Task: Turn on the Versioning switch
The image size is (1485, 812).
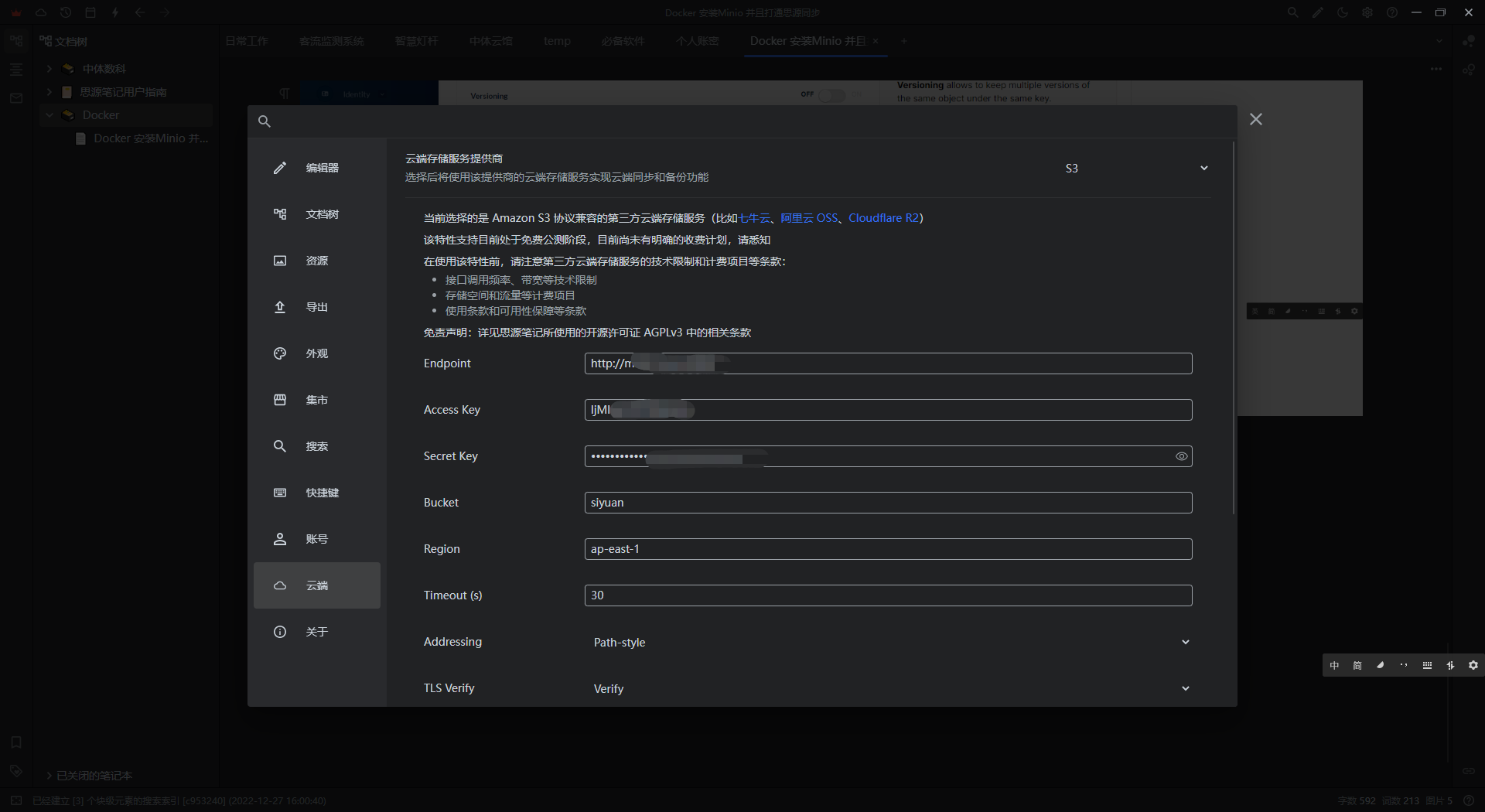Action: [833, 94]
